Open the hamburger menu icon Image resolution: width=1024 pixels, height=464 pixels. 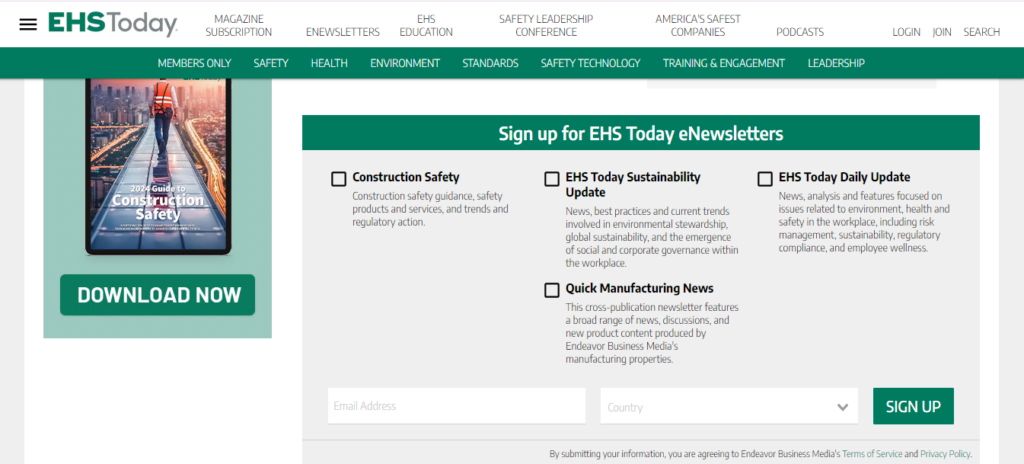[x=28, y=25]
